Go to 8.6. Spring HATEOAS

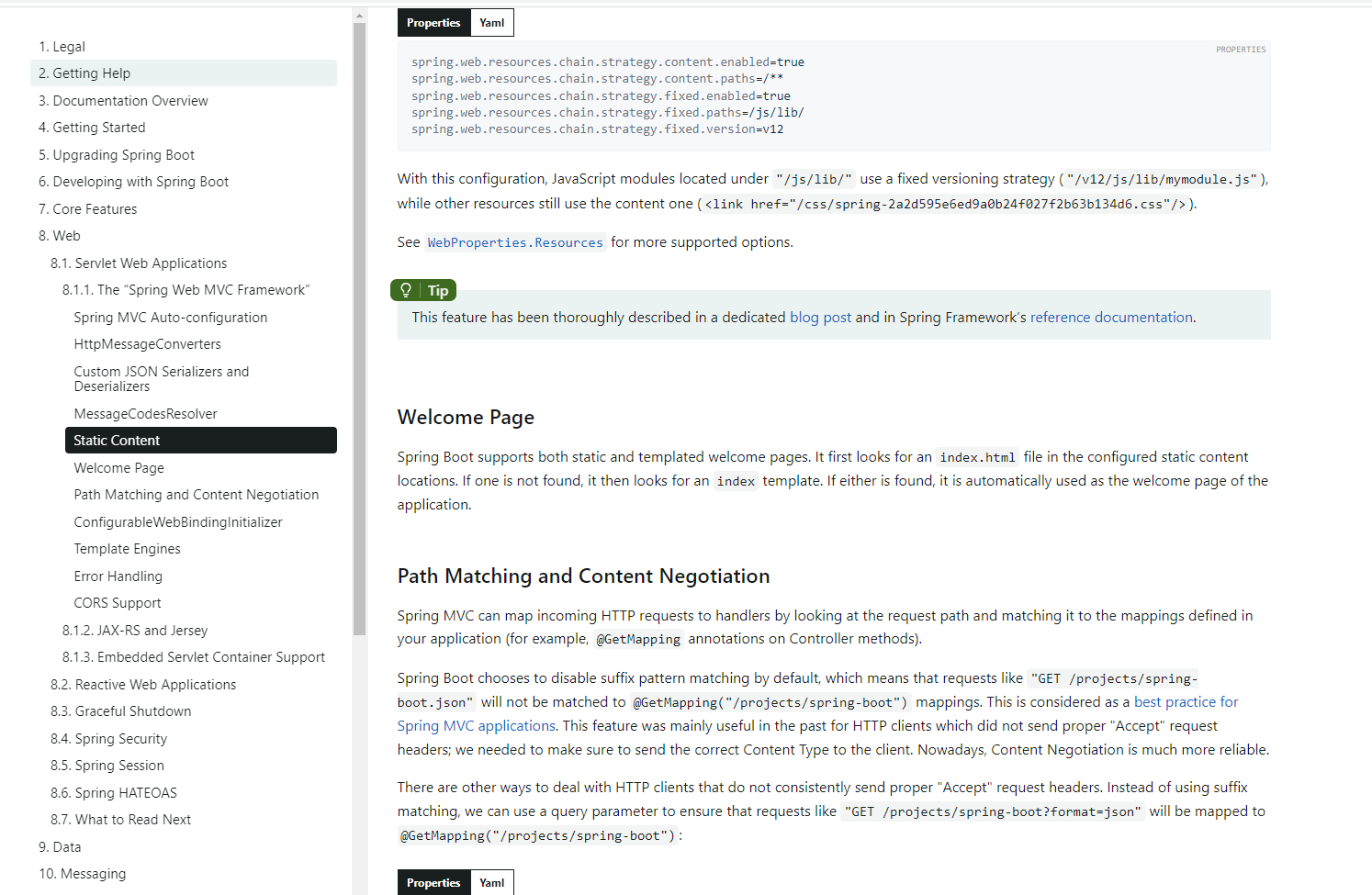[x=114, y=793]
